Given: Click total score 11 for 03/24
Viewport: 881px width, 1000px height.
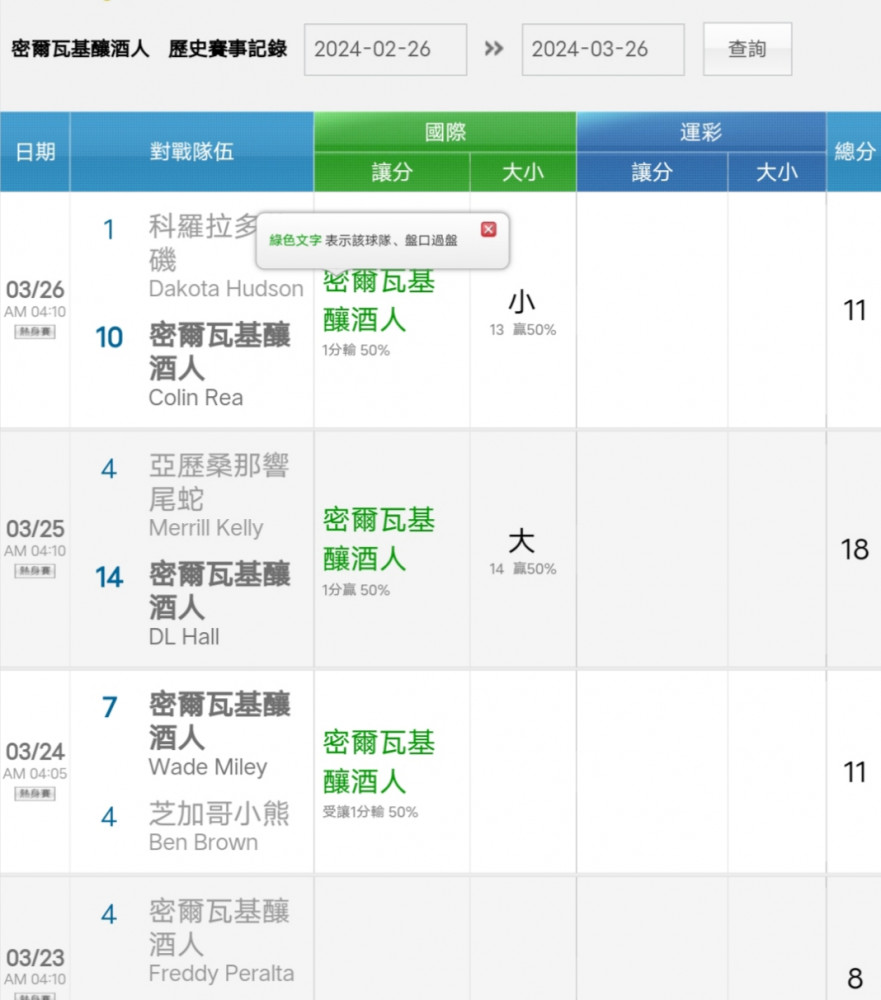Looking at the screenshot, I should 854,772.
